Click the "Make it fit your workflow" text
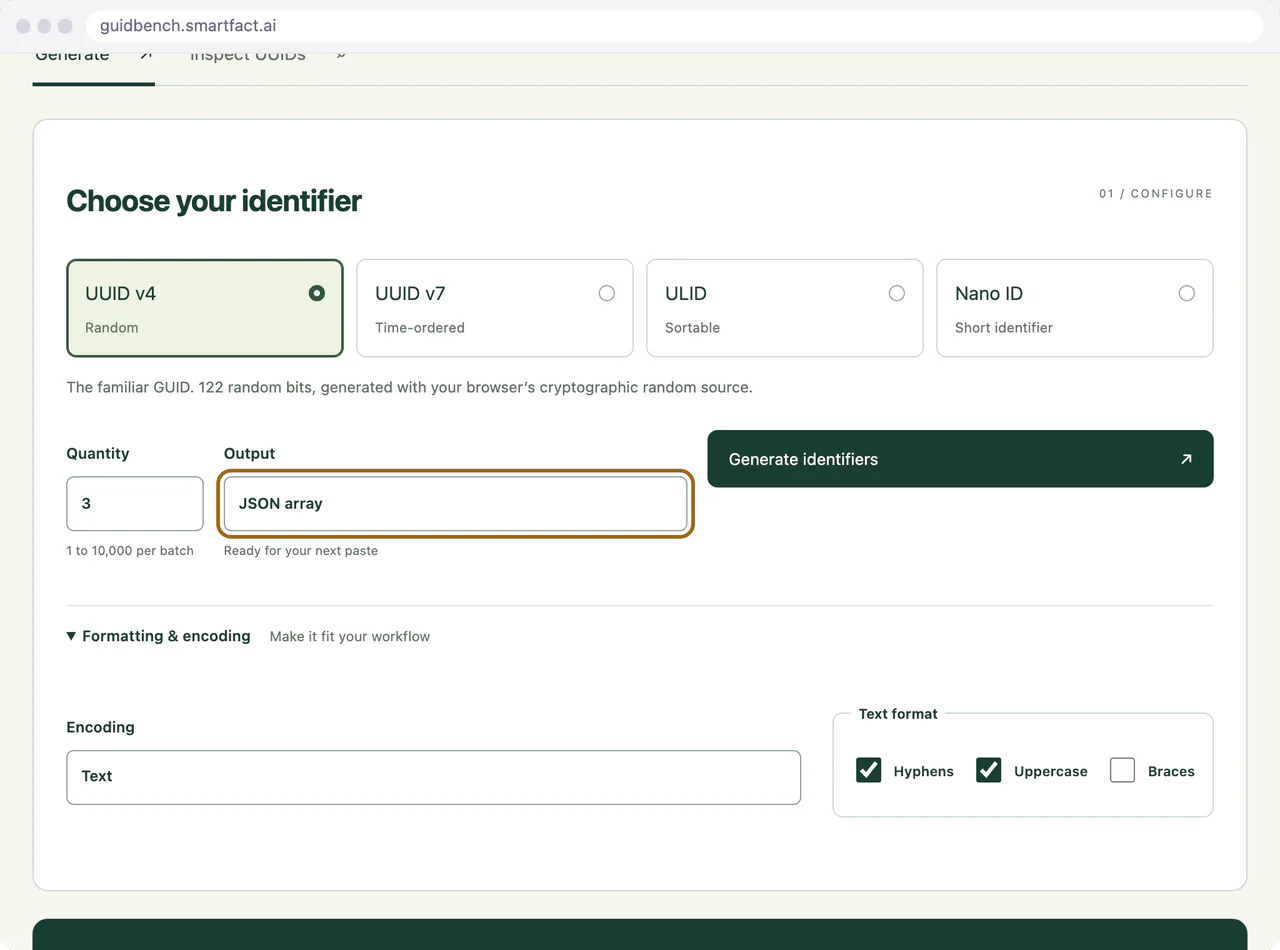Image resolution: width=1280 pixels, height=950 pixels. click(x=350, y=637)
